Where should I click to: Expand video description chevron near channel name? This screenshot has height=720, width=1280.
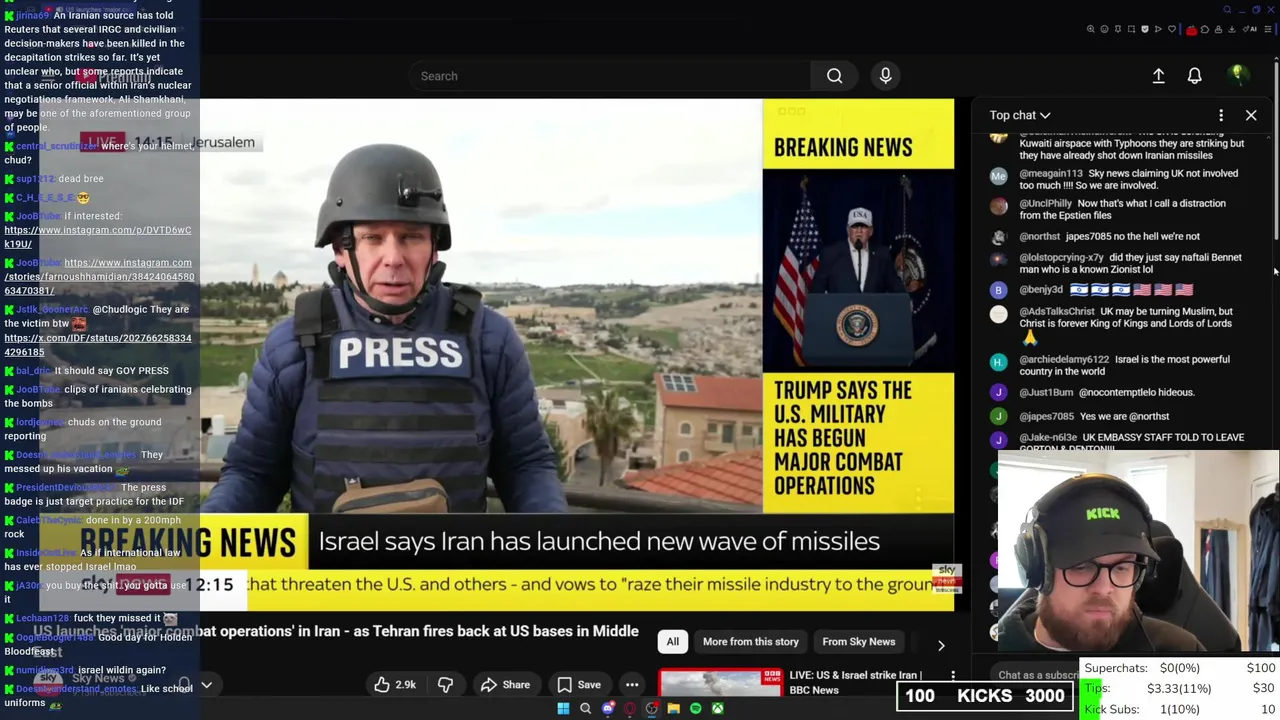tap(207, 685)
